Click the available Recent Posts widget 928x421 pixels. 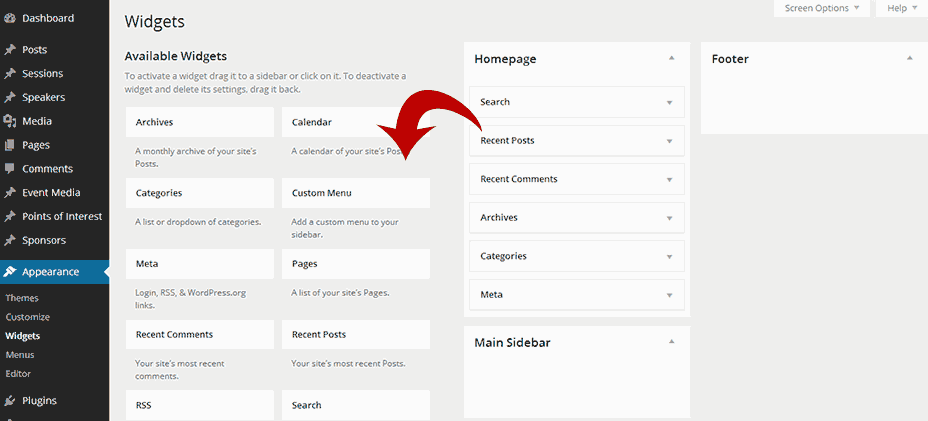tap(356, 335)
